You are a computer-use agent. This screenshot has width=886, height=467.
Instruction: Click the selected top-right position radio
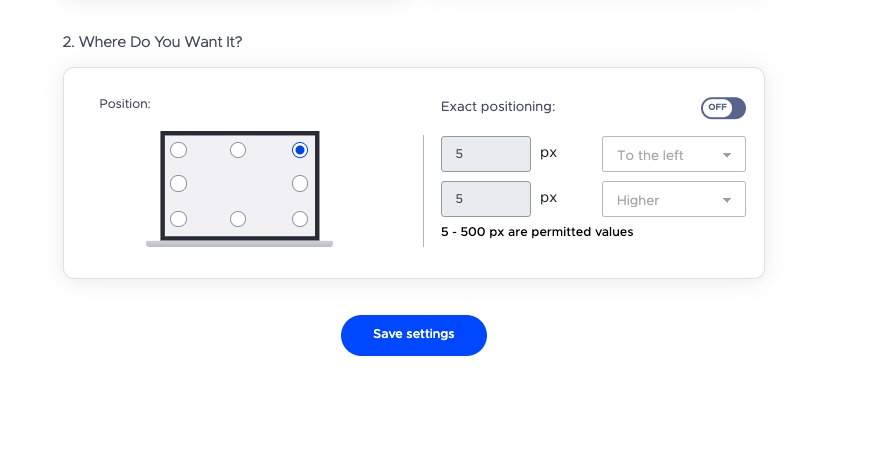299,150
